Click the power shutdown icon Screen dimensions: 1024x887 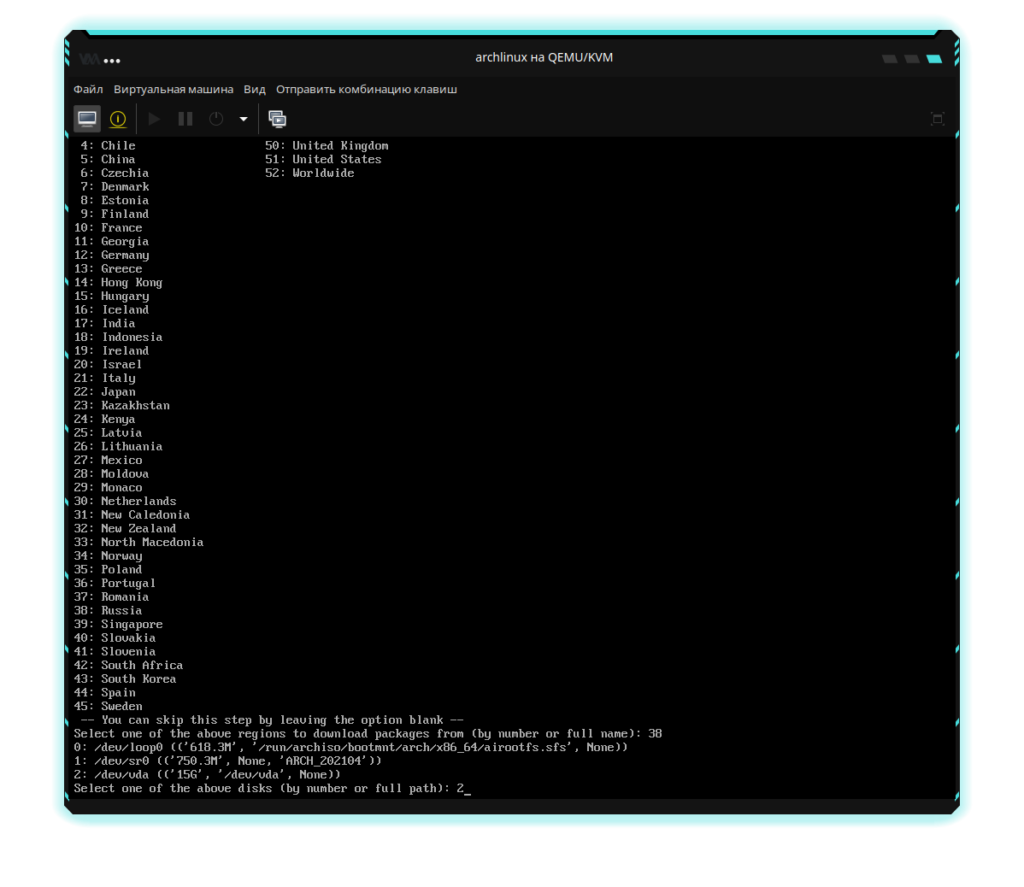(216, 119)
